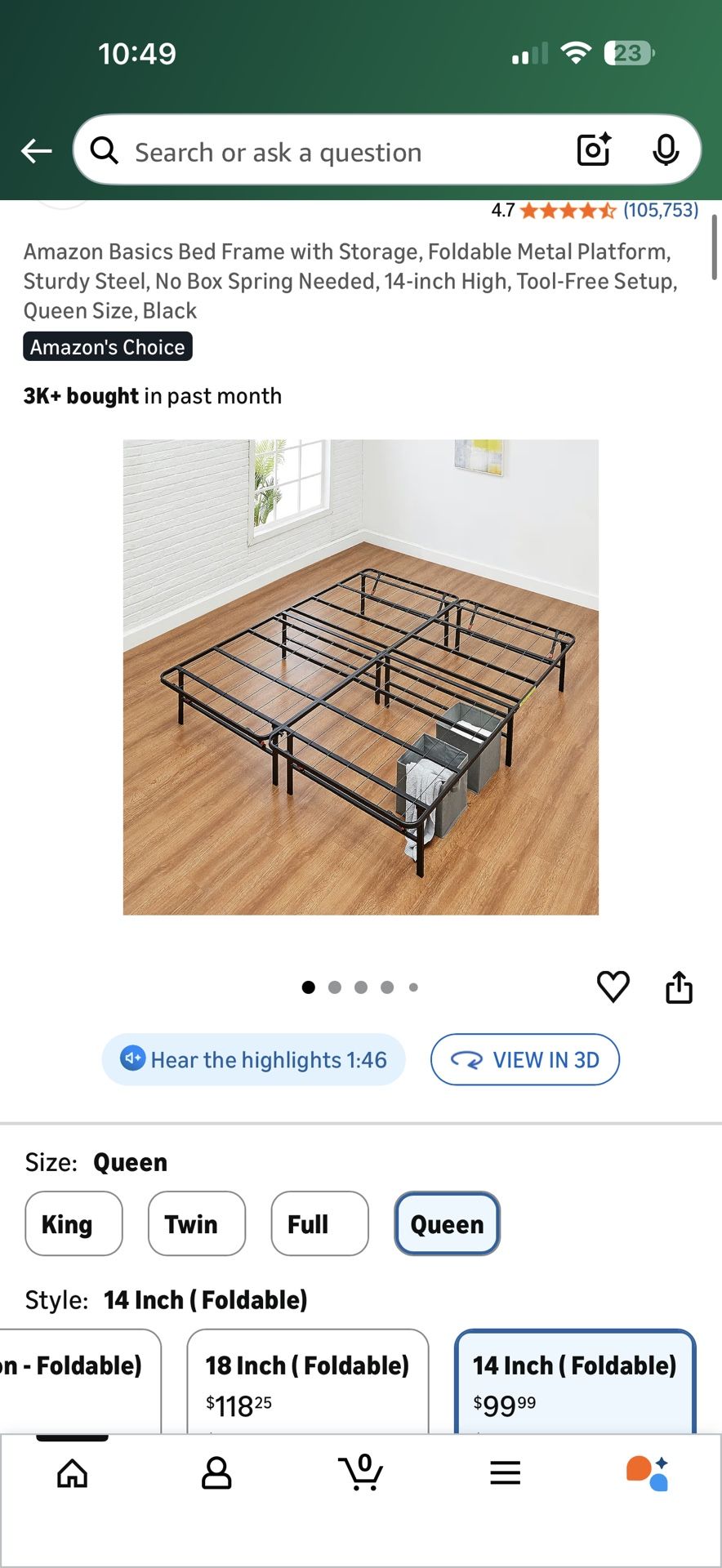Select the Full size option
Viewport: 722px width, 1568px height.
click(x=319, y=1223)
